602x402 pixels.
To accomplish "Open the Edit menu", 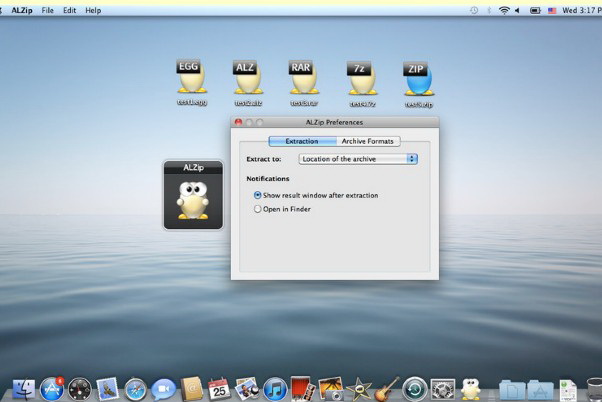I will click(69, 10).
